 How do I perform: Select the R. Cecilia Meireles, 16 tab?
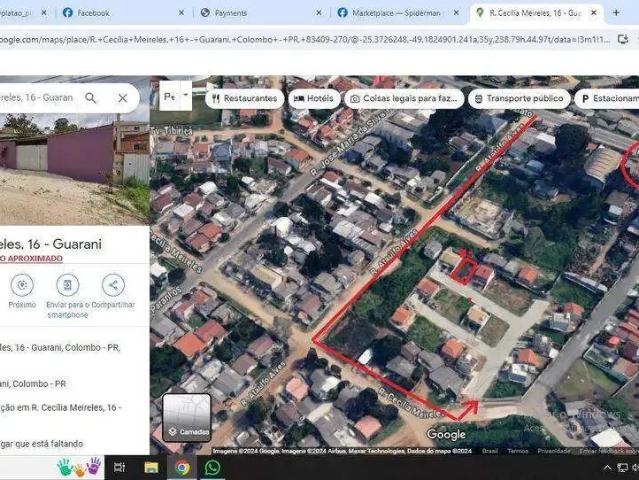click(535, 13)
